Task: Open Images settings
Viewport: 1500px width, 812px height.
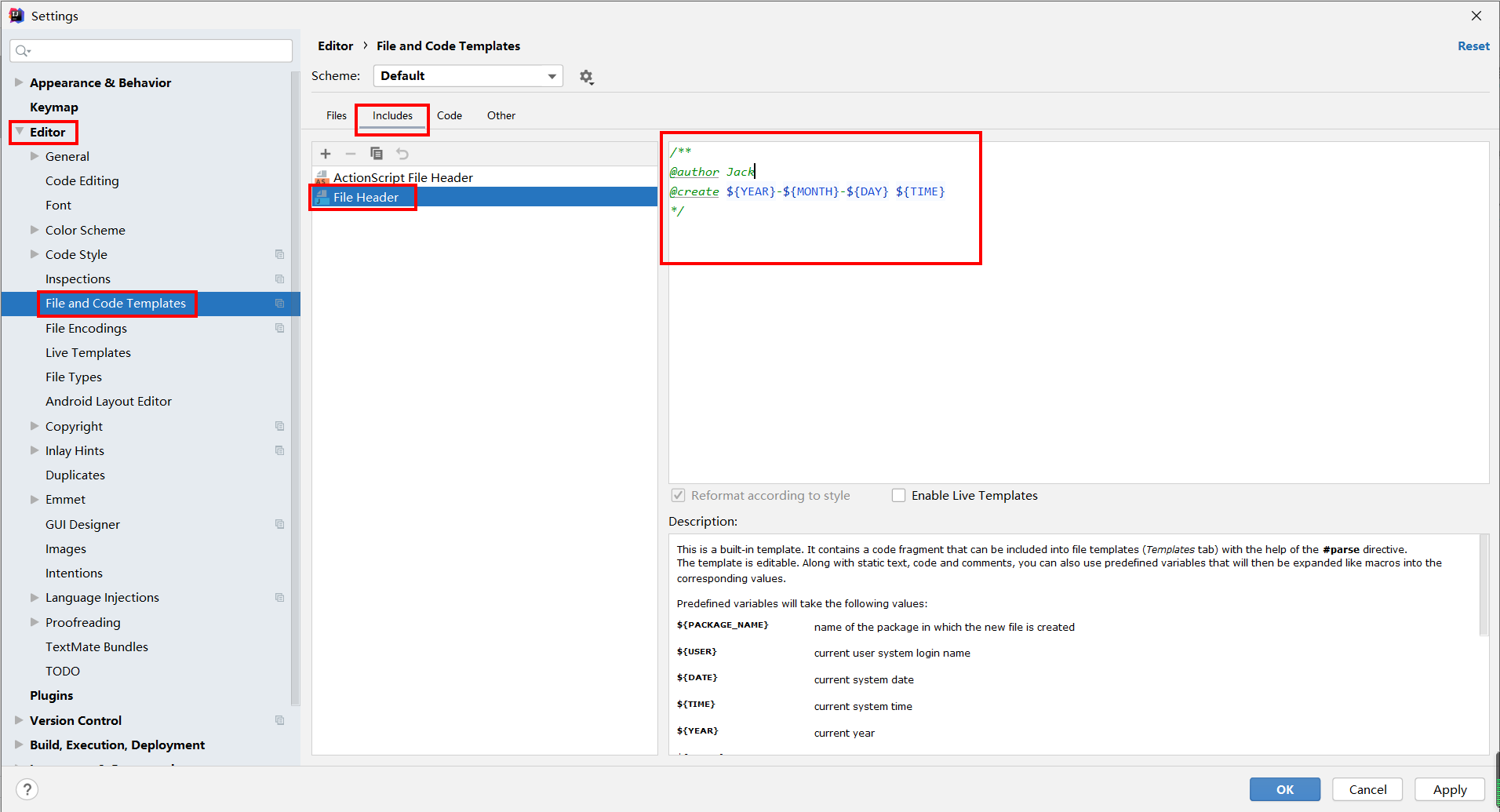Action: (66, 548)
